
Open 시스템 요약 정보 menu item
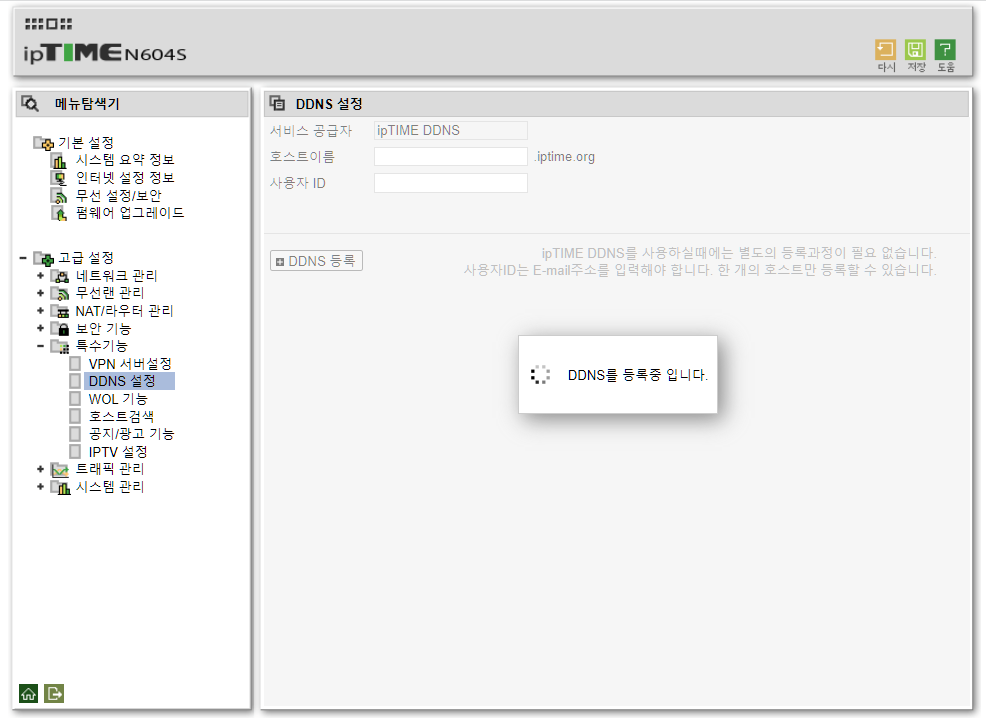(125, 160)
